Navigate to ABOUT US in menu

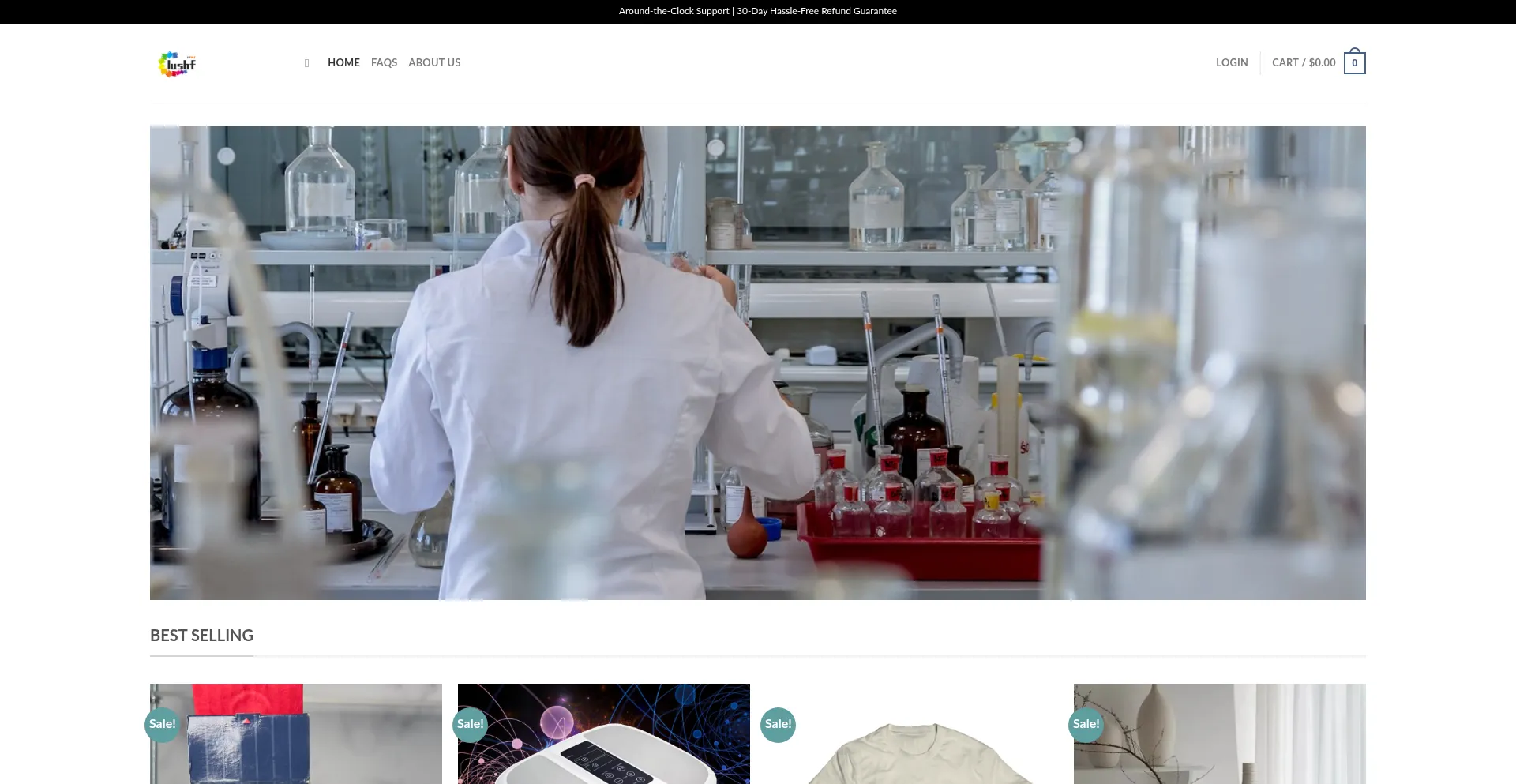(434, 62)
